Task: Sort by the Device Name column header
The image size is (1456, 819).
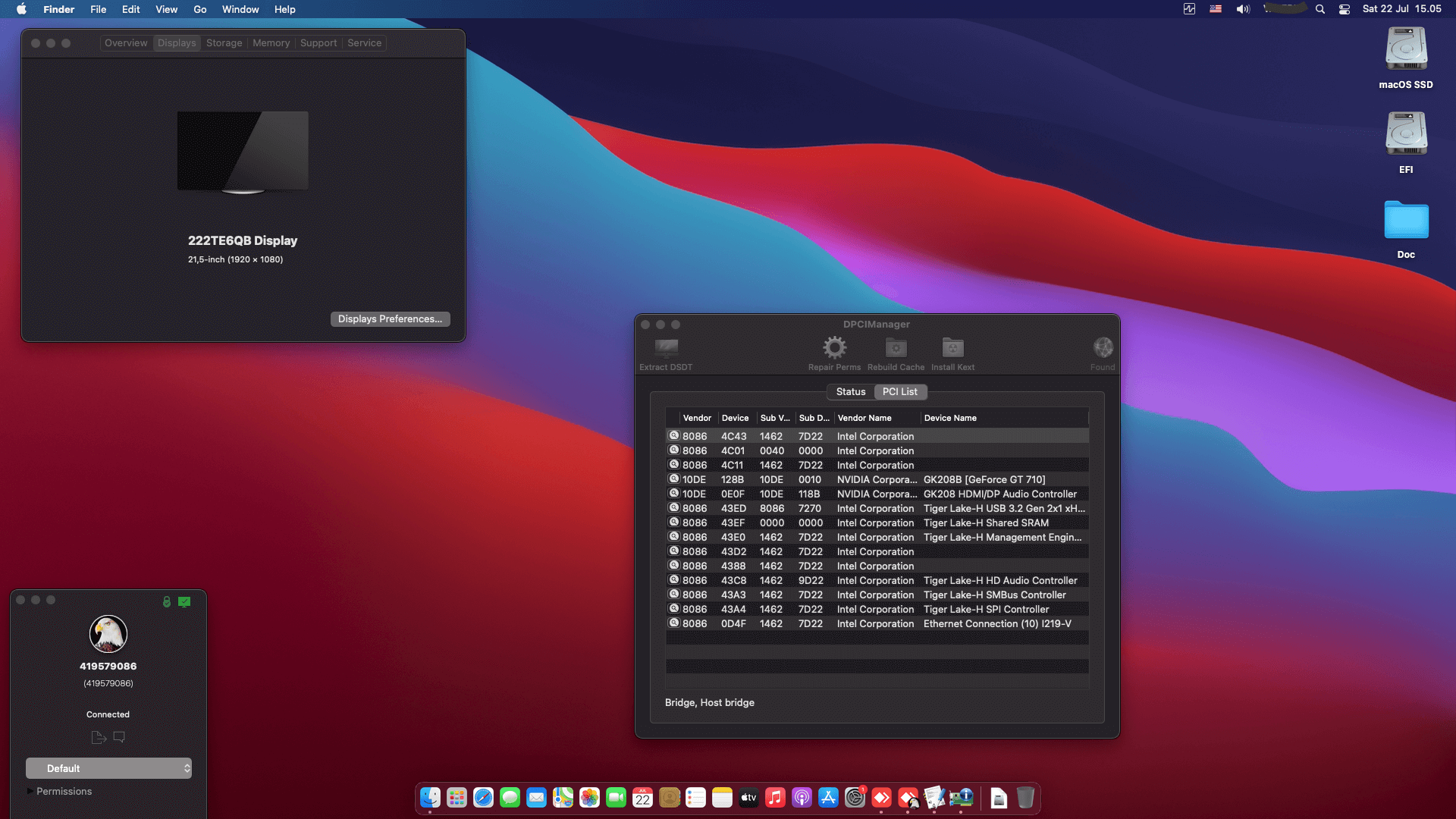Action: 1005,418
